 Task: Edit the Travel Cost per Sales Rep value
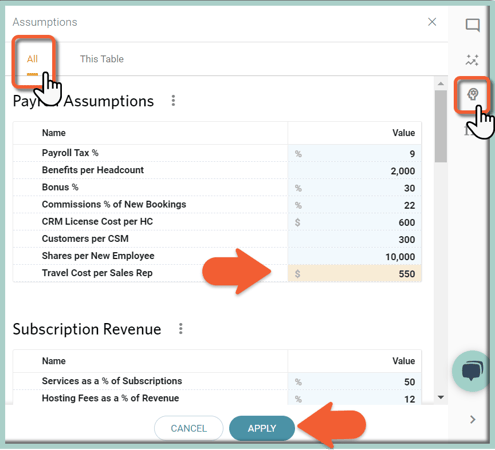(x=355, y=274)
